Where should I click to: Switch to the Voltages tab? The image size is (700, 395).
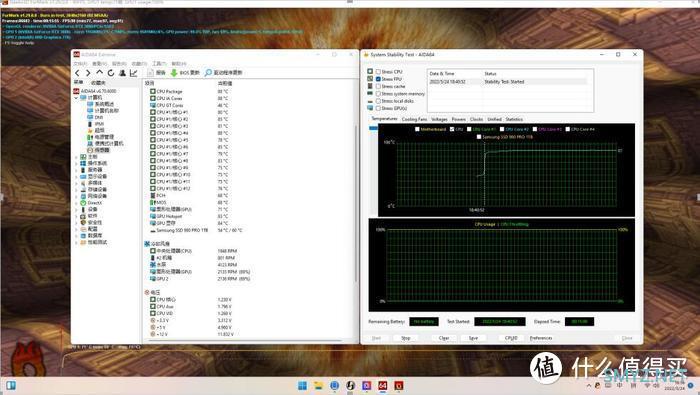pyautogui.click(x=439, y=119)
